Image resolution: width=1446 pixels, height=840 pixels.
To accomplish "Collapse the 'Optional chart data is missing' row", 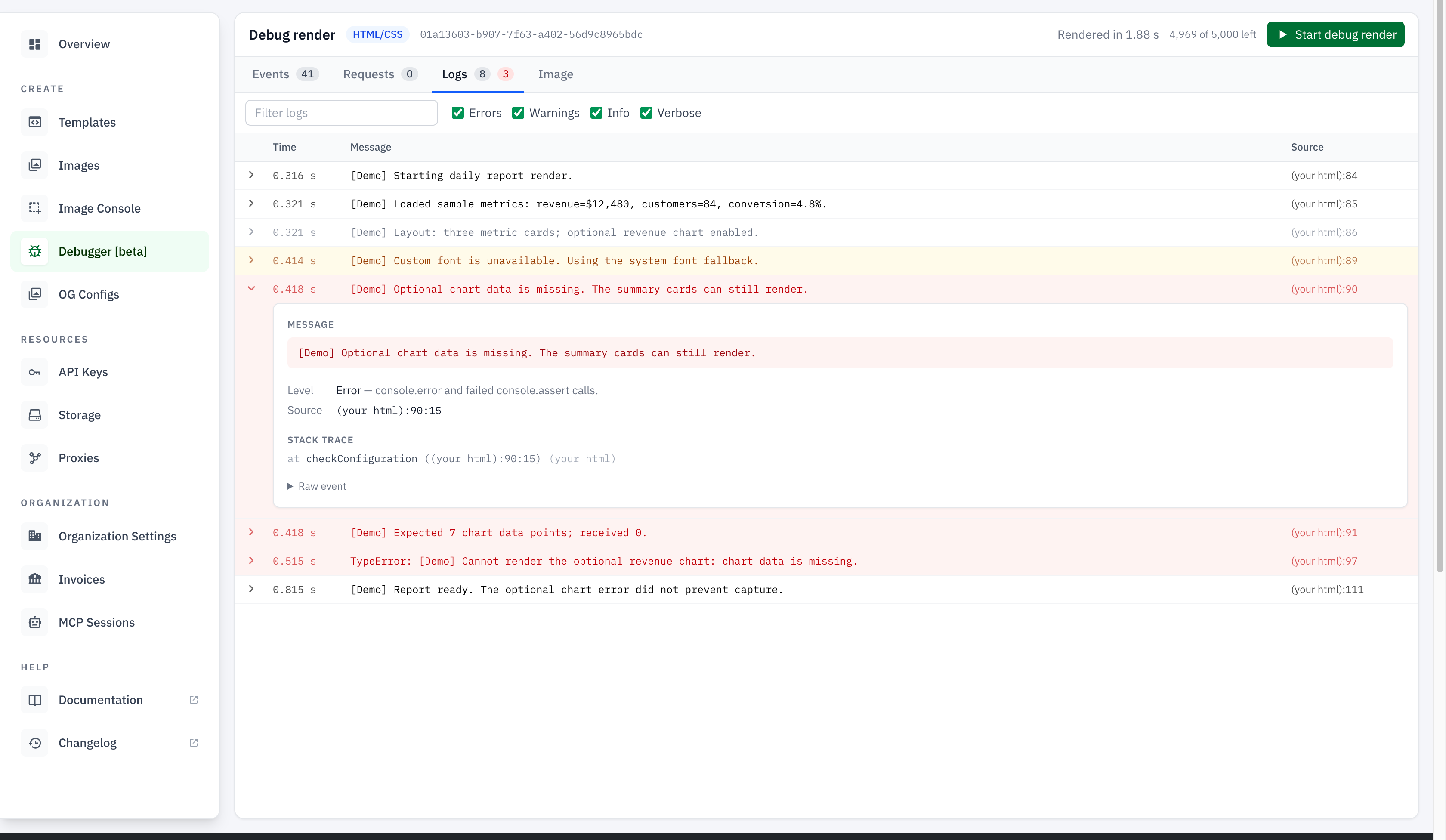I will (251, 289).
